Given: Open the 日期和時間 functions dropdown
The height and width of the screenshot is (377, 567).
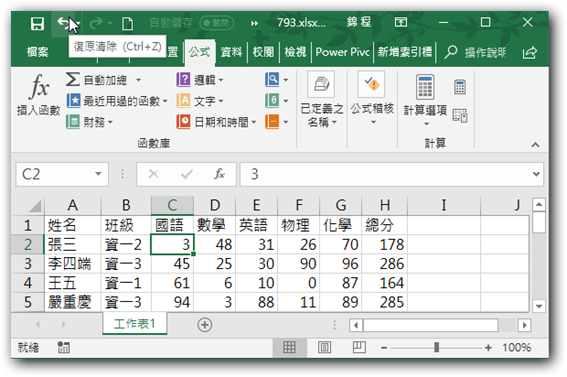Looking at the screenshot, I should click(216, 122).
